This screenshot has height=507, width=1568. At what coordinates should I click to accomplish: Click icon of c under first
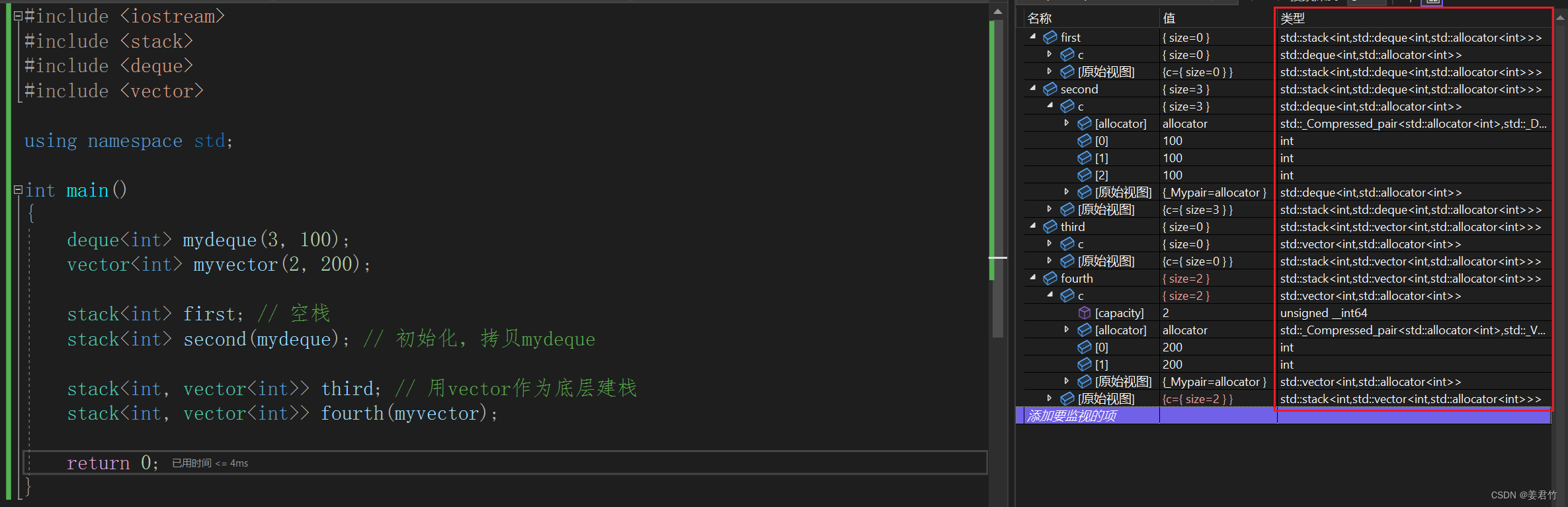click(x=1067, y=55)
